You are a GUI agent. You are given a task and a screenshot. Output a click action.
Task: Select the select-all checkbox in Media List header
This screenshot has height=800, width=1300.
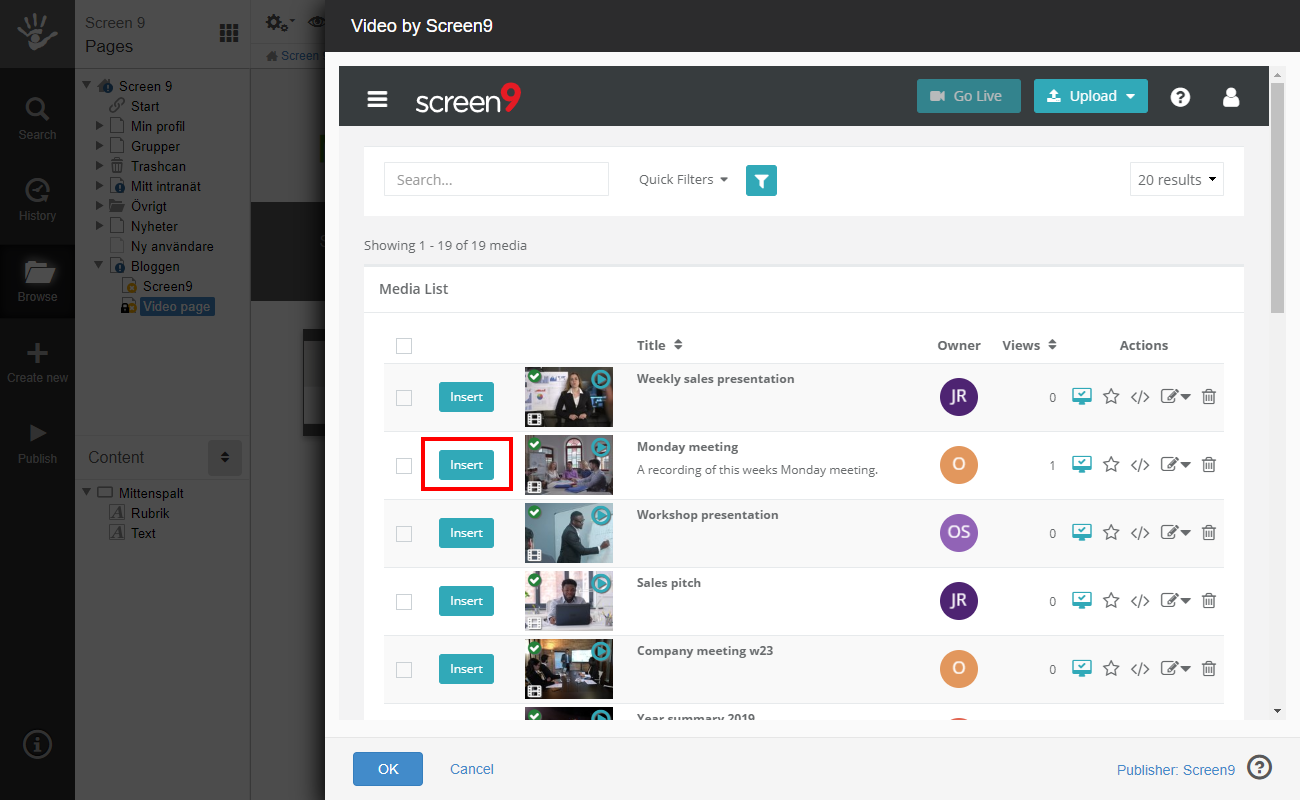pyautogui.click(x=404, y=345)
